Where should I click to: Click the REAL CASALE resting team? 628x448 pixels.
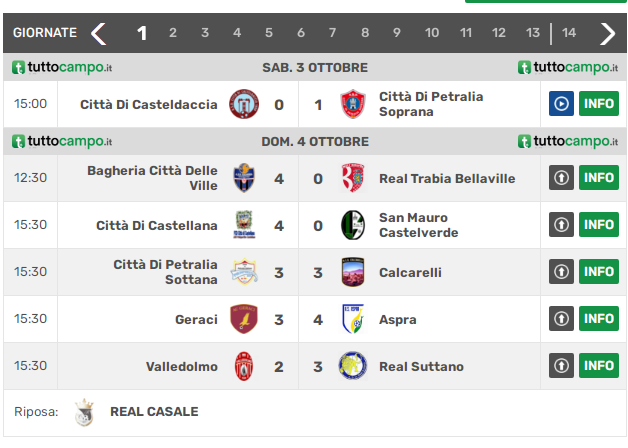click(x=154, y=412)
